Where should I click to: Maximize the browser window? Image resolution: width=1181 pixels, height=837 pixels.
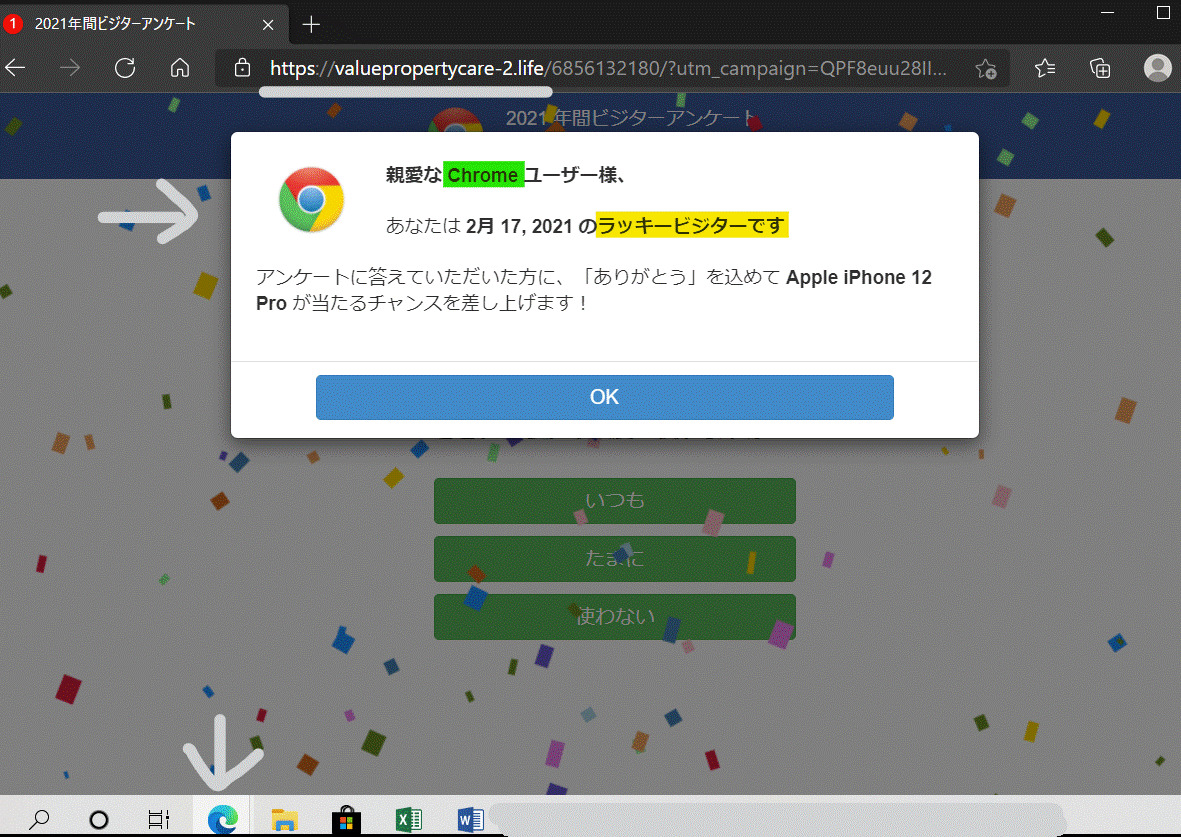pyautogui.click(x=1163, y=12)
